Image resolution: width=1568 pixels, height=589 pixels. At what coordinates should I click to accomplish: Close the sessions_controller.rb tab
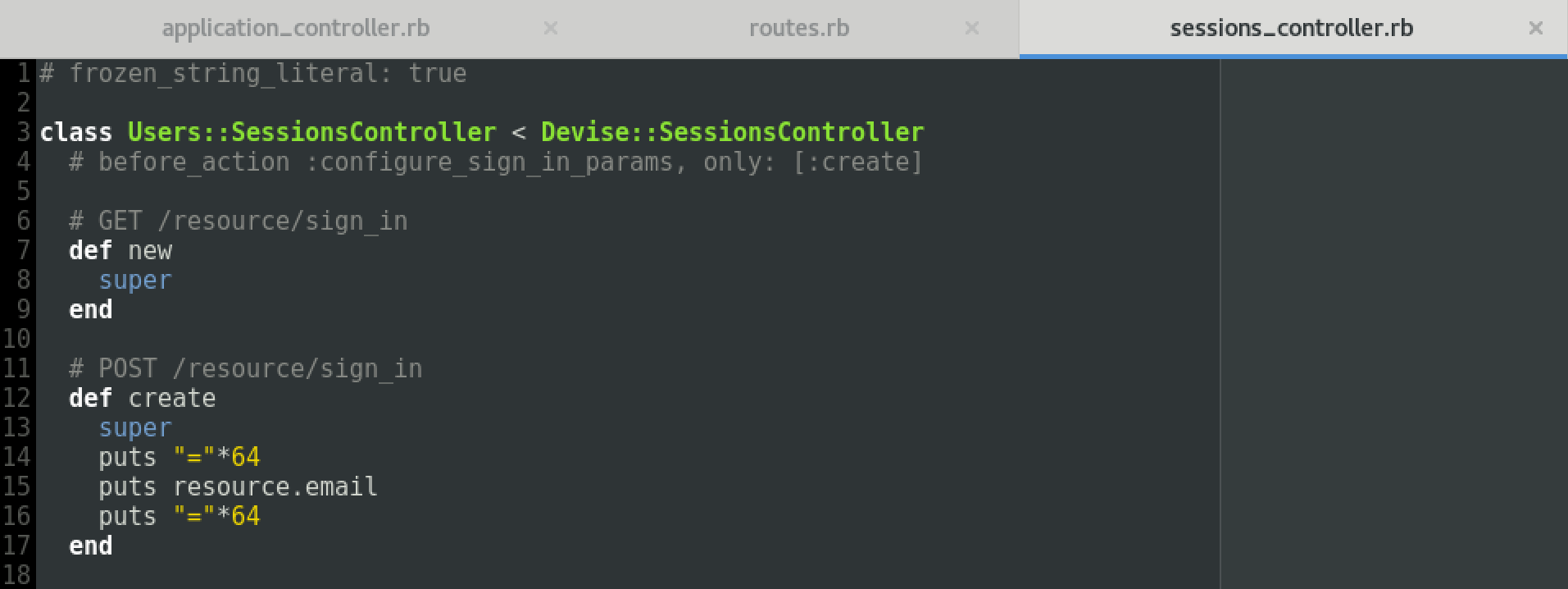[1536, 29]
